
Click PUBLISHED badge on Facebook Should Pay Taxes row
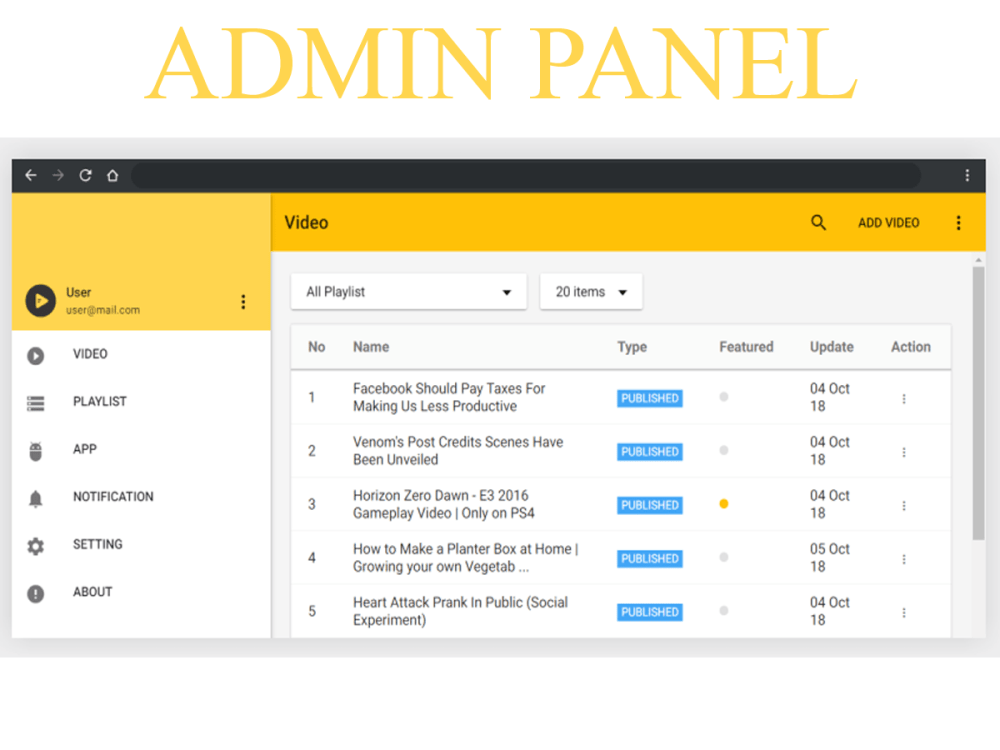650,398
